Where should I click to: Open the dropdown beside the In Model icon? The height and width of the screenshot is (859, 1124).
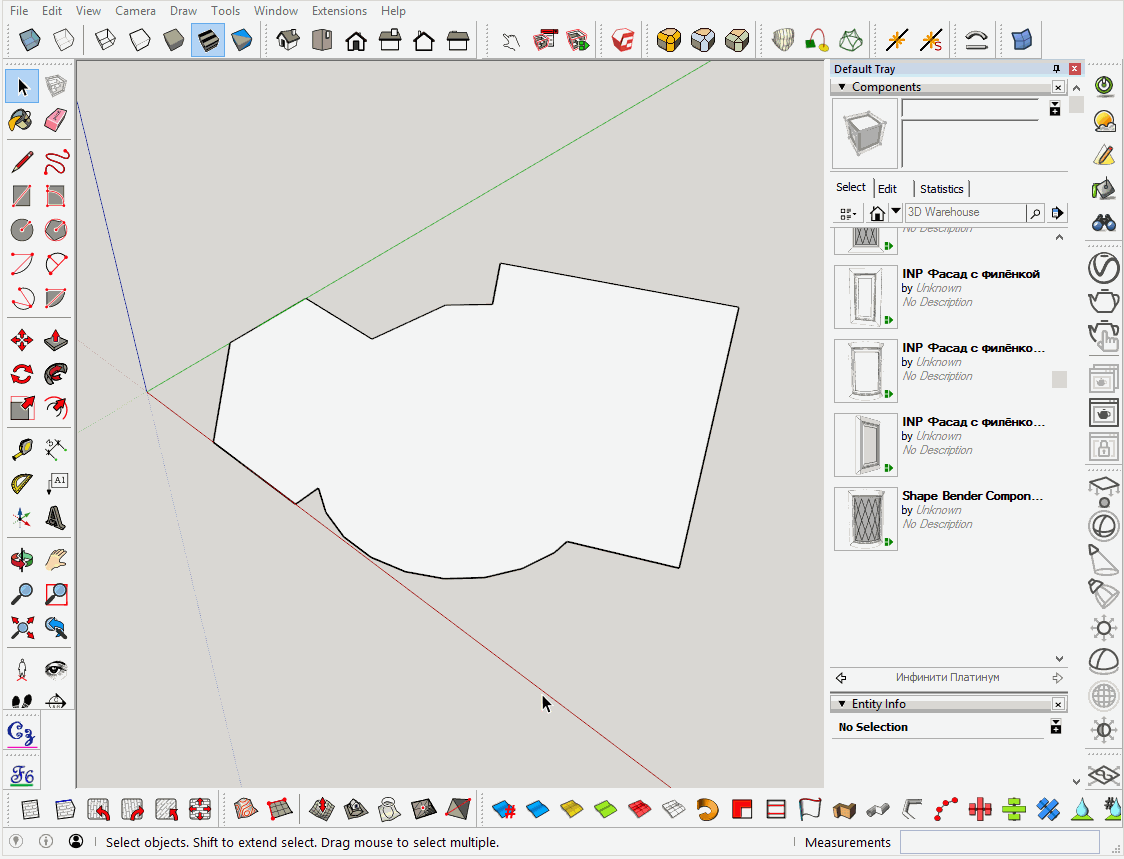click(x=895, y=212)
